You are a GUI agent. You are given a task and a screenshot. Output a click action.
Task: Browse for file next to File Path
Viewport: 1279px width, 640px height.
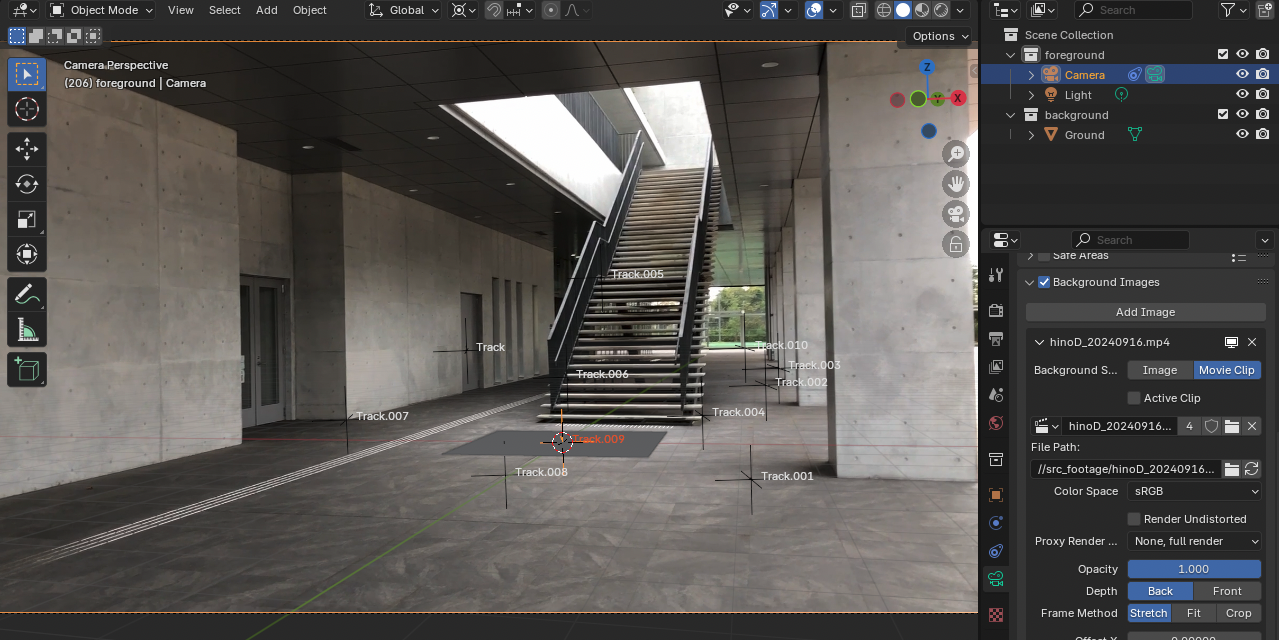[x=1232, y=469]
